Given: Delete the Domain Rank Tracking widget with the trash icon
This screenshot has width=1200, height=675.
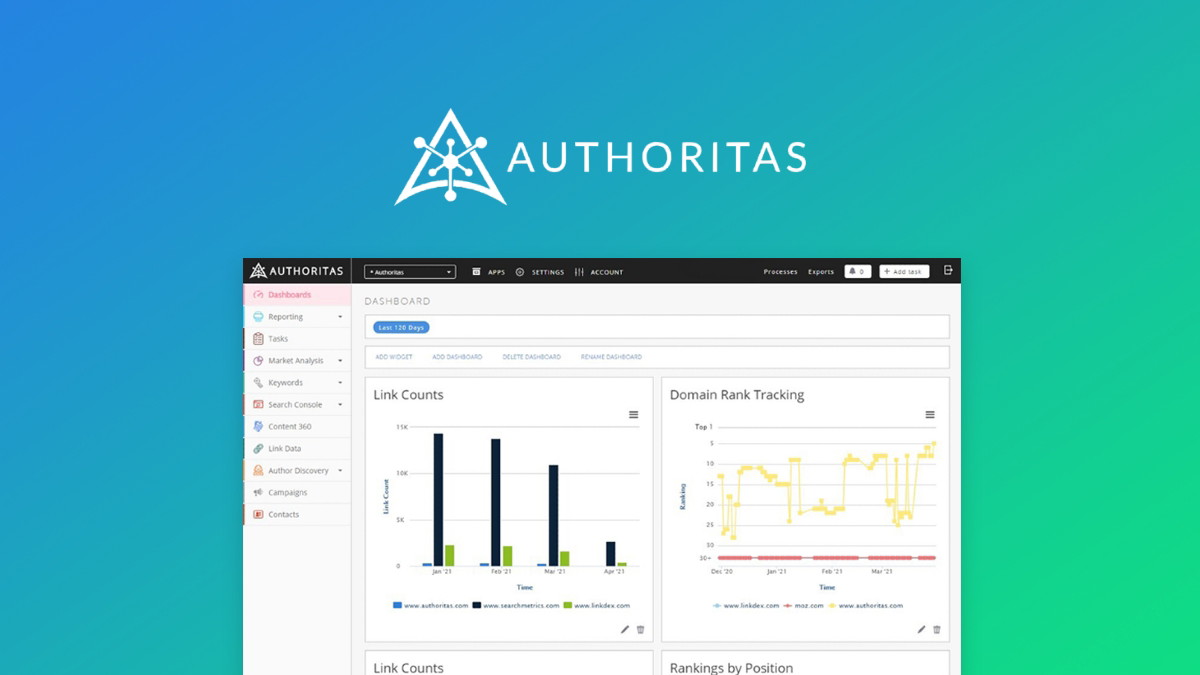Looking at the screenshot, I should 937,630.
